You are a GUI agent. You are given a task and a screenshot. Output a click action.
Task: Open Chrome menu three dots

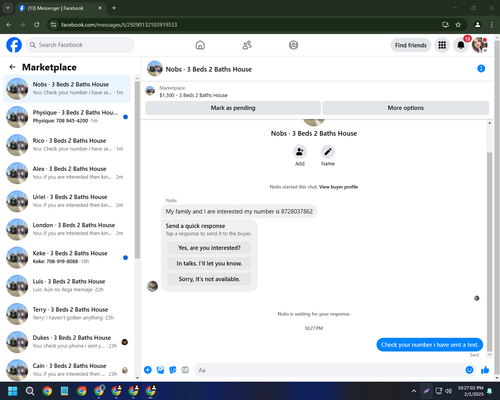(492, 25)
